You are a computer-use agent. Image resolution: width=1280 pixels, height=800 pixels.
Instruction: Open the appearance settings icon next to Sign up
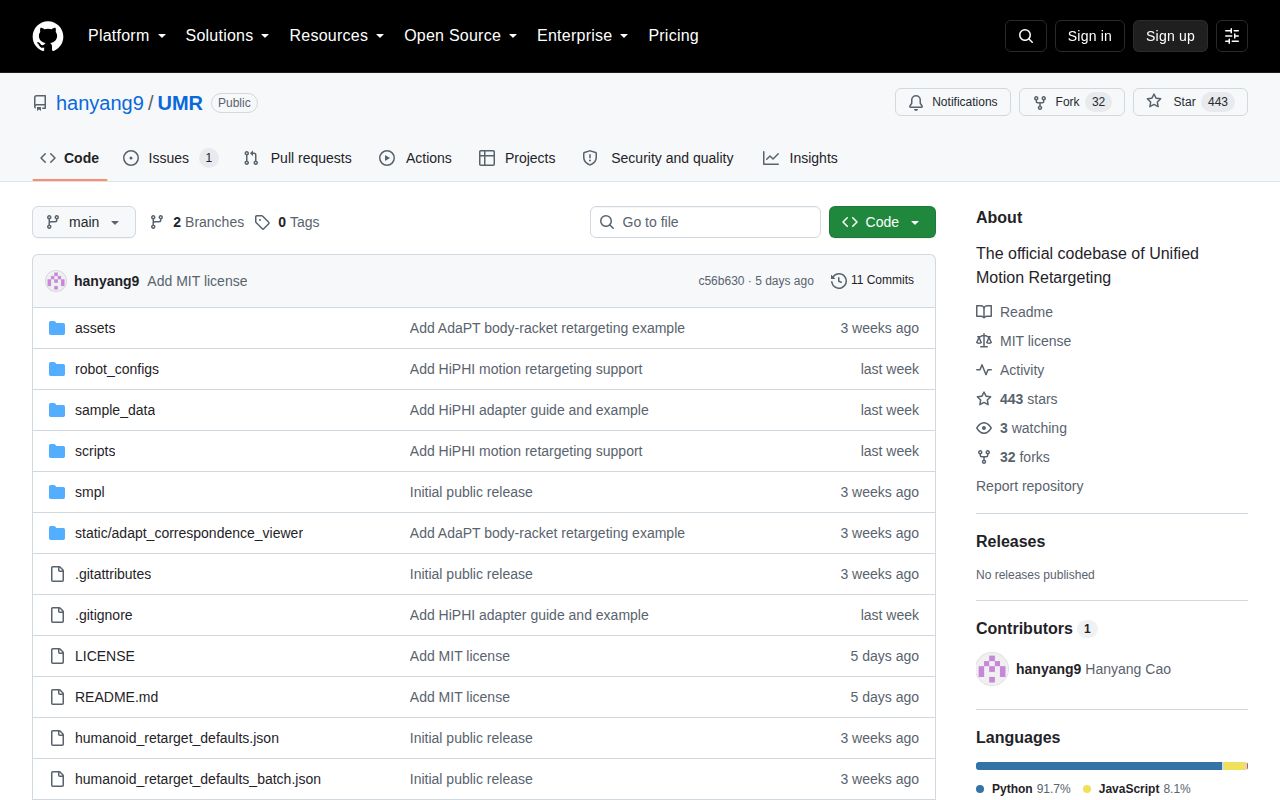(x=1232, y=36)
